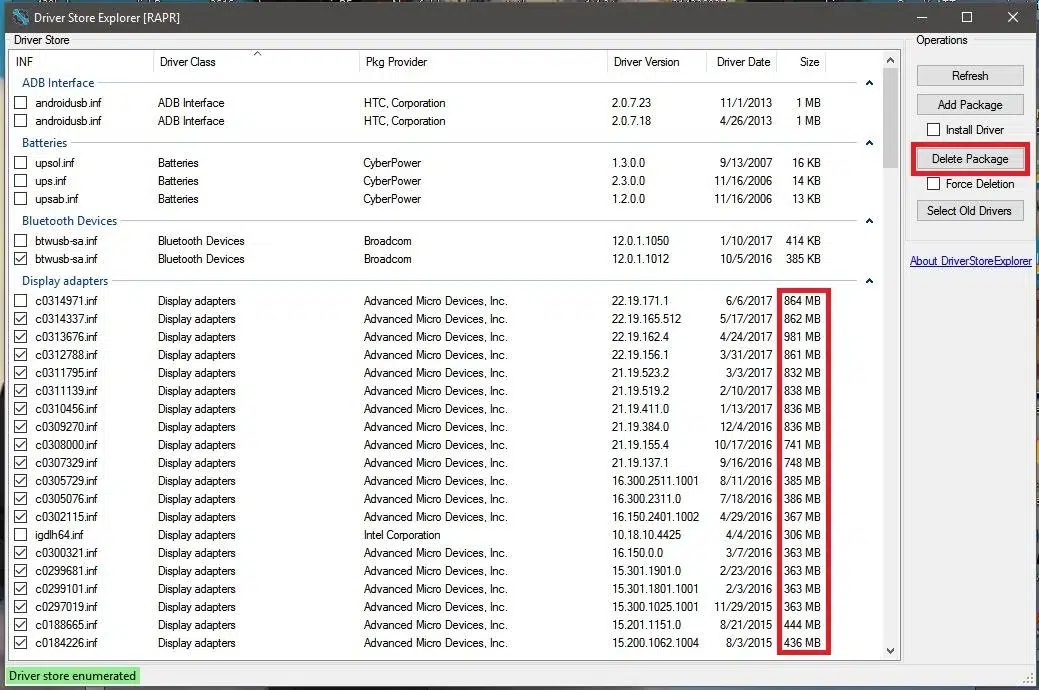Uncheck the c0305729.inf driver

click(21, 481)
